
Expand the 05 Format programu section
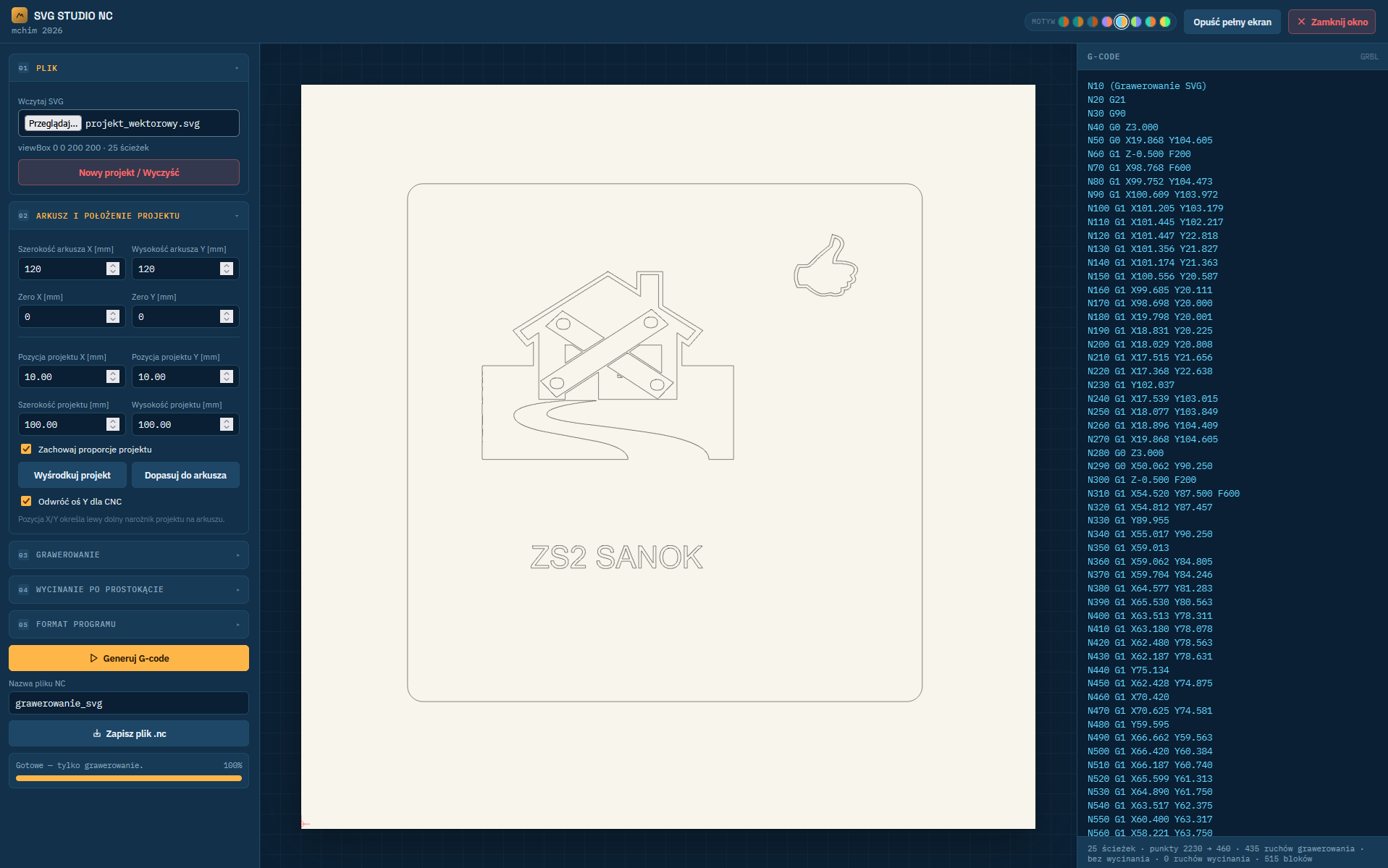[129, 624]
